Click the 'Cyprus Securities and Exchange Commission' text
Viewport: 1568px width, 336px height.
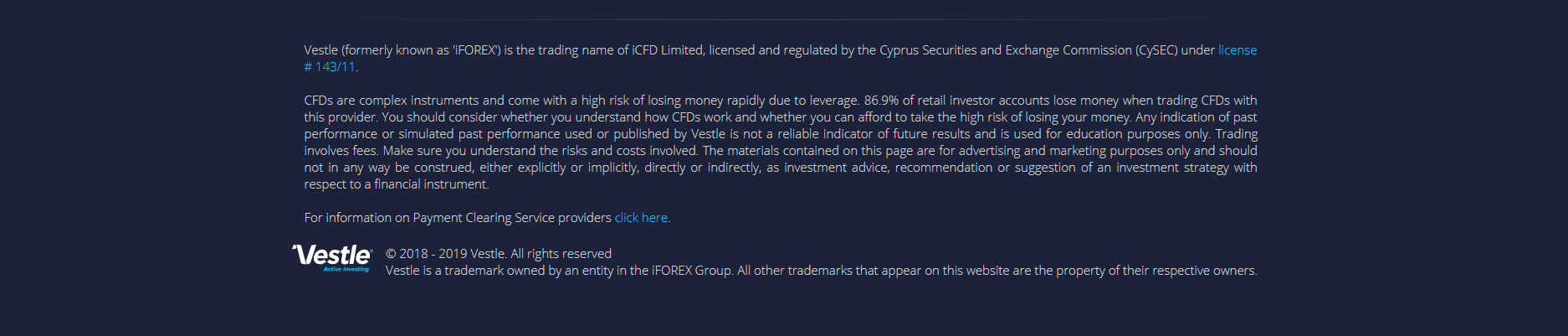point(1006,50)
